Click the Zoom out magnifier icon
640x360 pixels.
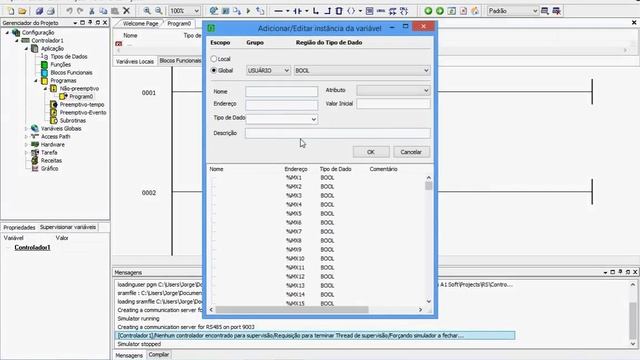[158, 11]
